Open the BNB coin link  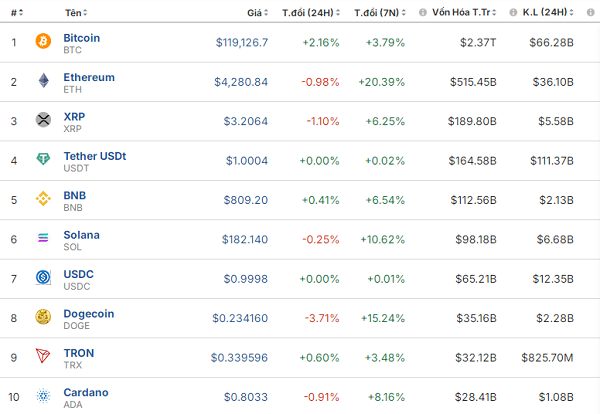click(75, 196)
